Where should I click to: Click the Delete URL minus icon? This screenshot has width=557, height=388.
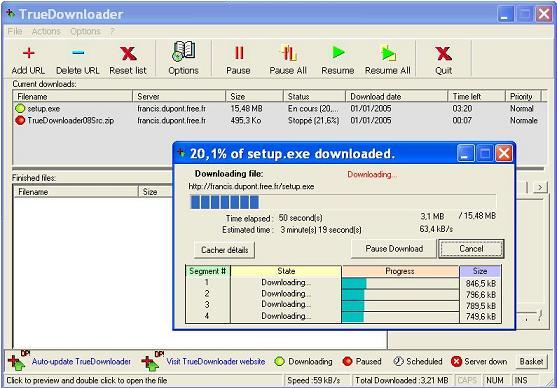tap(78, 53)
